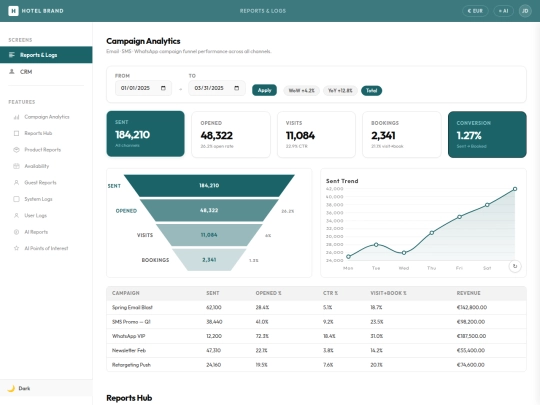Click the System Logs icon
This screenshot has width=540, height=405.
(x=16, y=199)
